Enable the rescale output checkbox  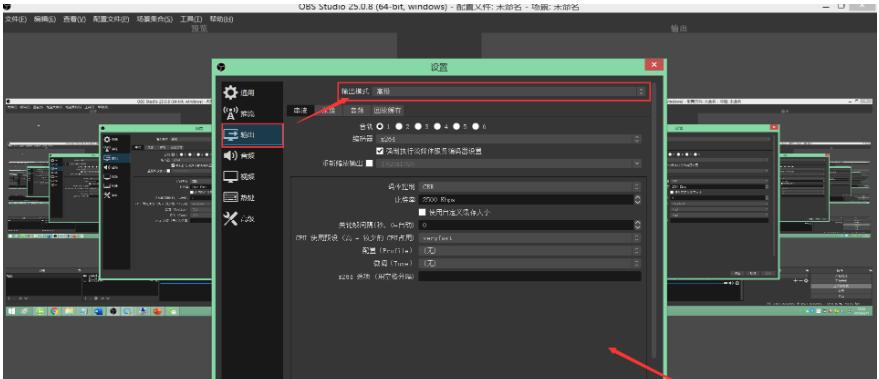(369, 164)
